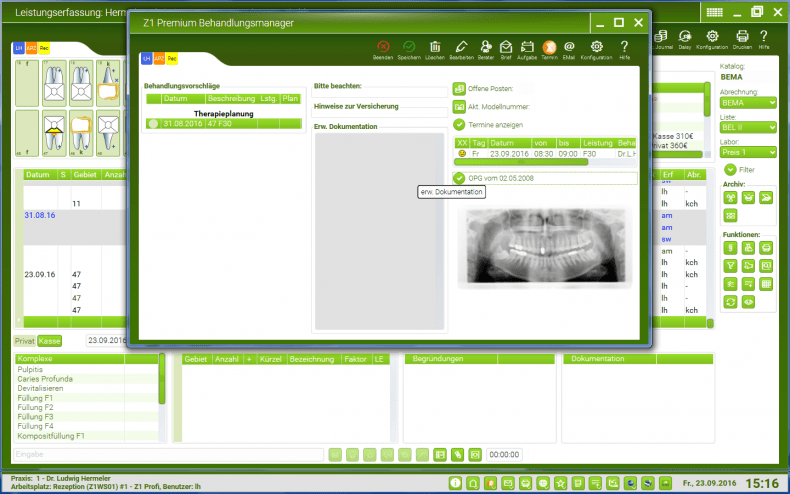
Task: Click Erw. Dokumentation text area
Action: coord(379,231)
